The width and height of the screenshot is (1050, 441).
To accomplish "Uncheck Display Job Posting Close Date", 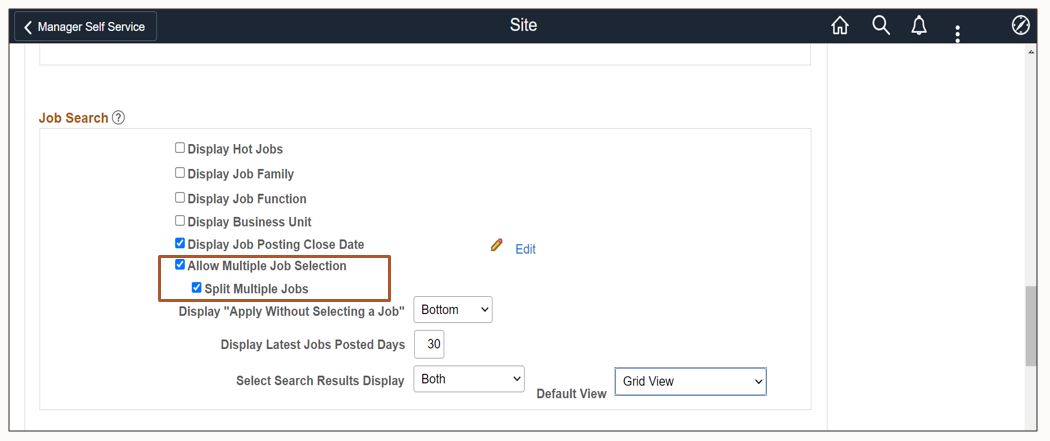I will 180,243.
